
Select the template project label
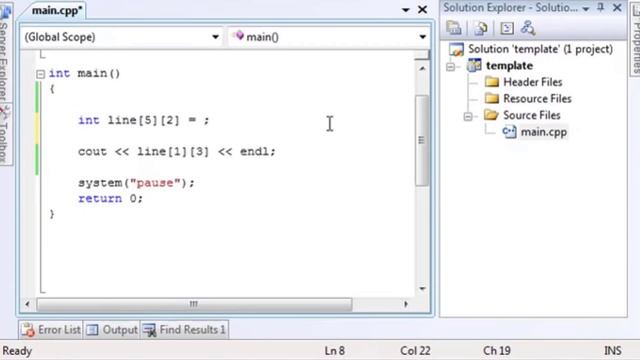(509, 65)
